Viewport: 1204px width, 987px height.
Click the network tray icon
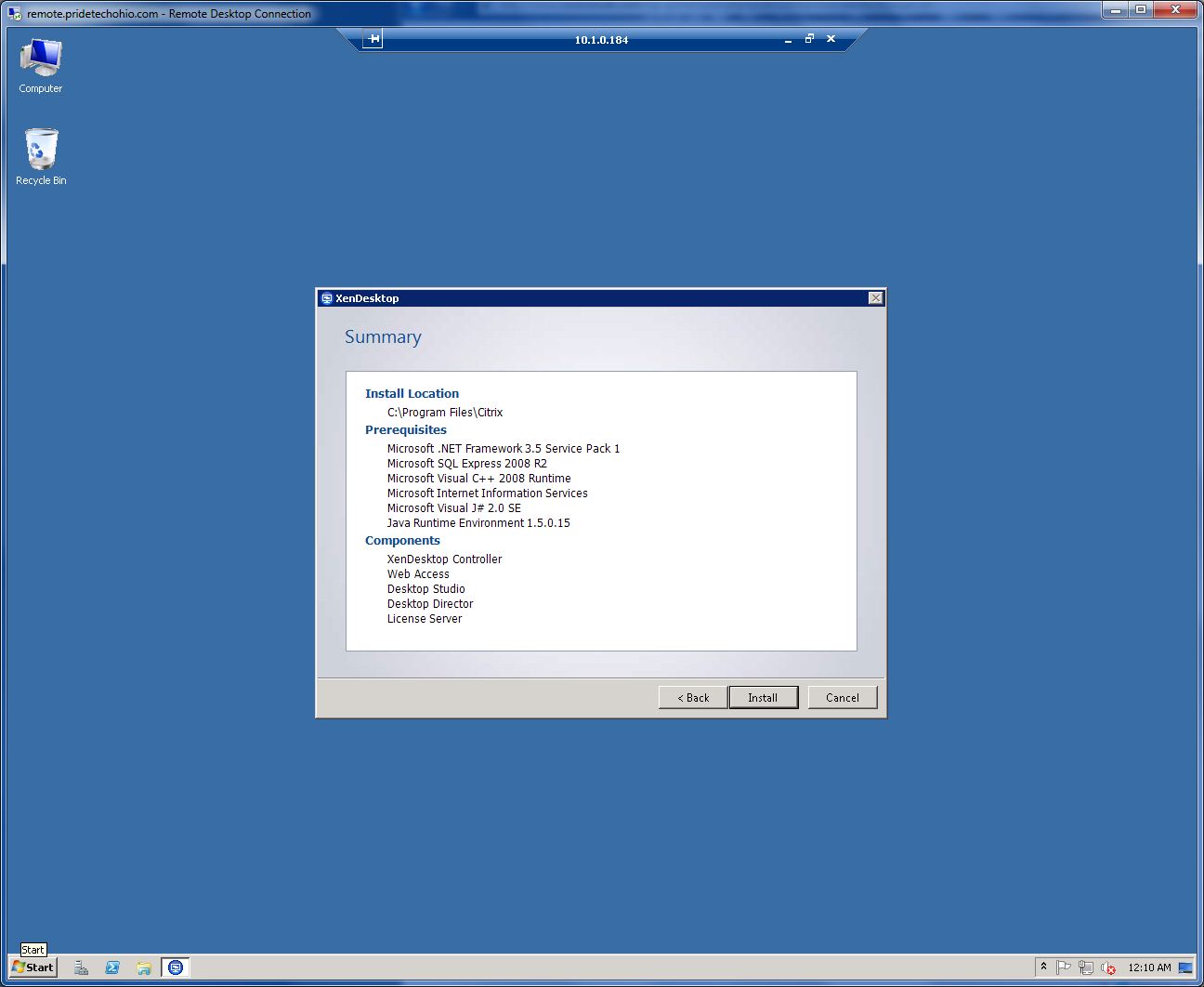[1085, 967]
